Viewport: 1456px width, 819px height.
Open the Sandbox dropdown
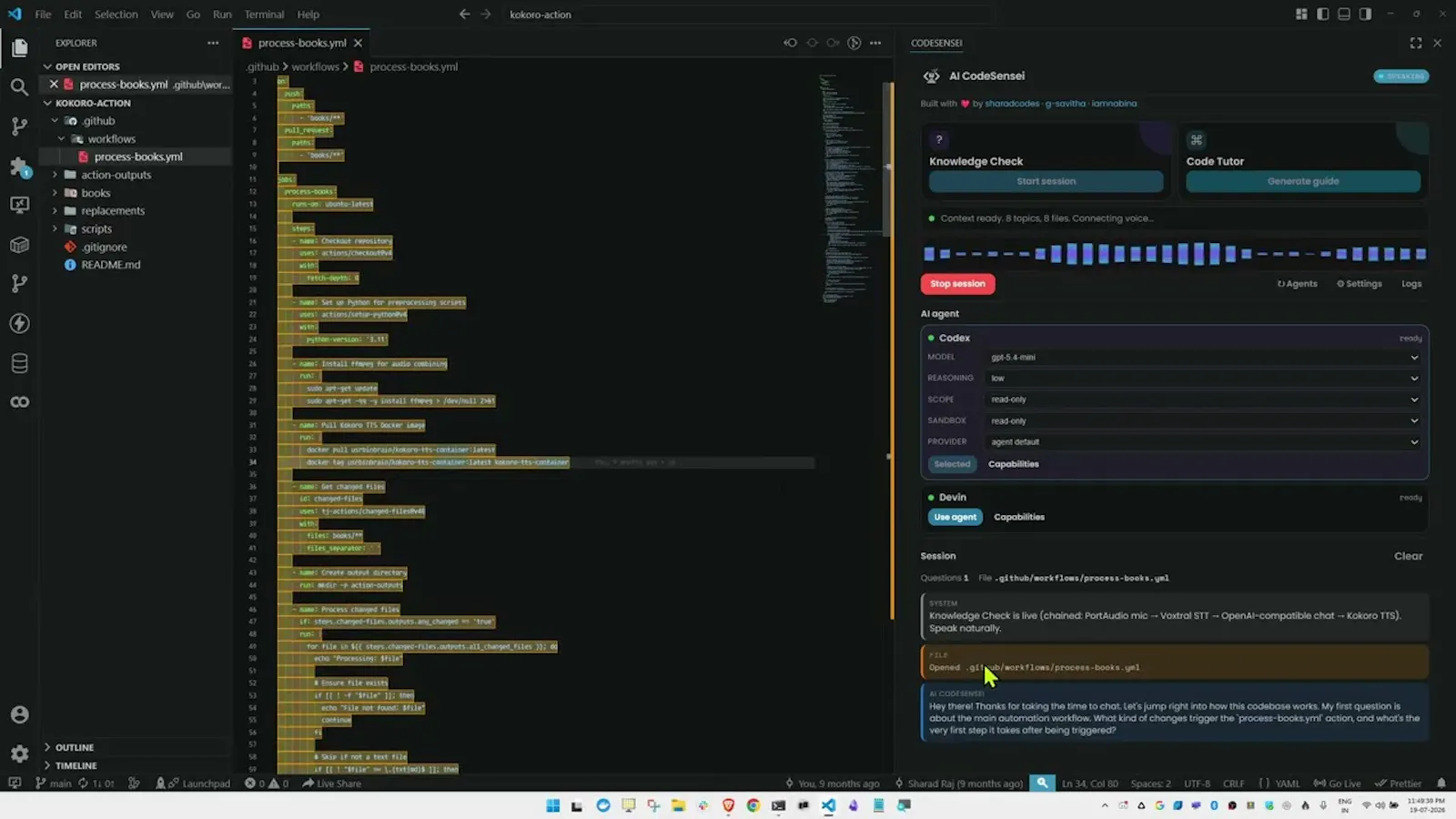tap(1203, 420)
